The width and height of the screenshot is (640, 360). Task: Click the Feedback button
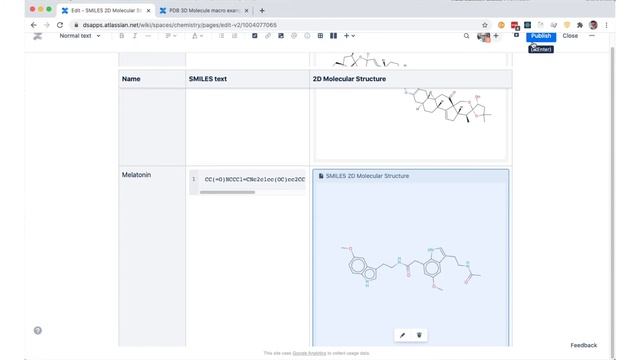point(584,345)
